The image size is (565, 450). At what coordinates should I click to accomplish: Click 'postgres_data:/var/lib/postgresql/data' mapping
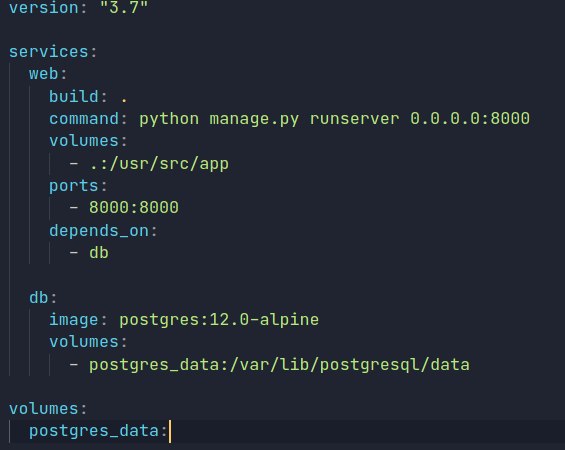(x=279, y=365)
